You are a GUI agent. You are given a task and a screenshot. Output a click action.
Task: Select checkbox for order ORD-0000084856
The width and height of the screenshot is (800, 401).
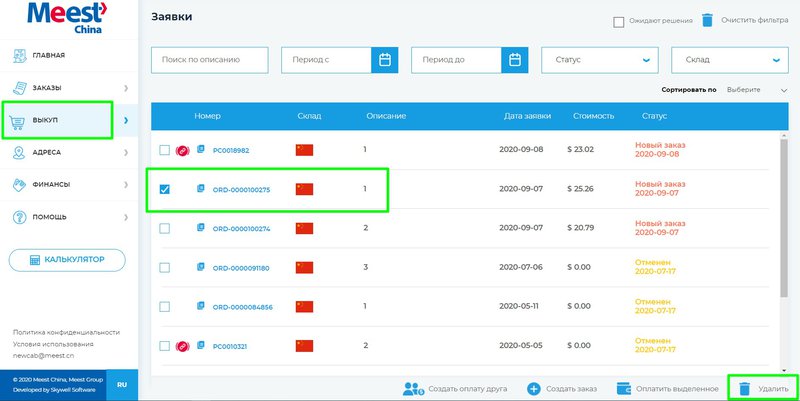tap(164, 307)
